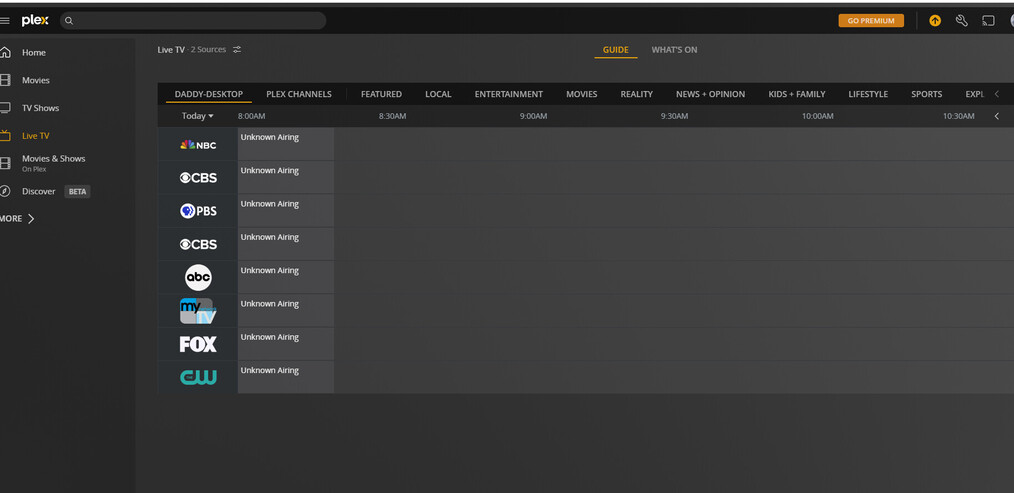The height and width of the screenshot is (493, 1014).
Task: Open Unknown Airing on NBC row
Action: (x=286, y=144)
